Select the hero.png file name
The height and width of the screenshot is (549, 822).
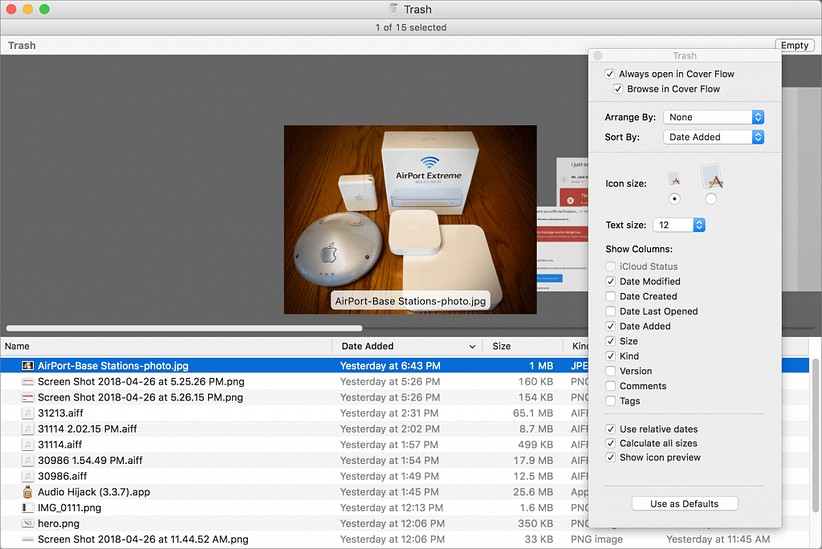(x=59, y=523)
